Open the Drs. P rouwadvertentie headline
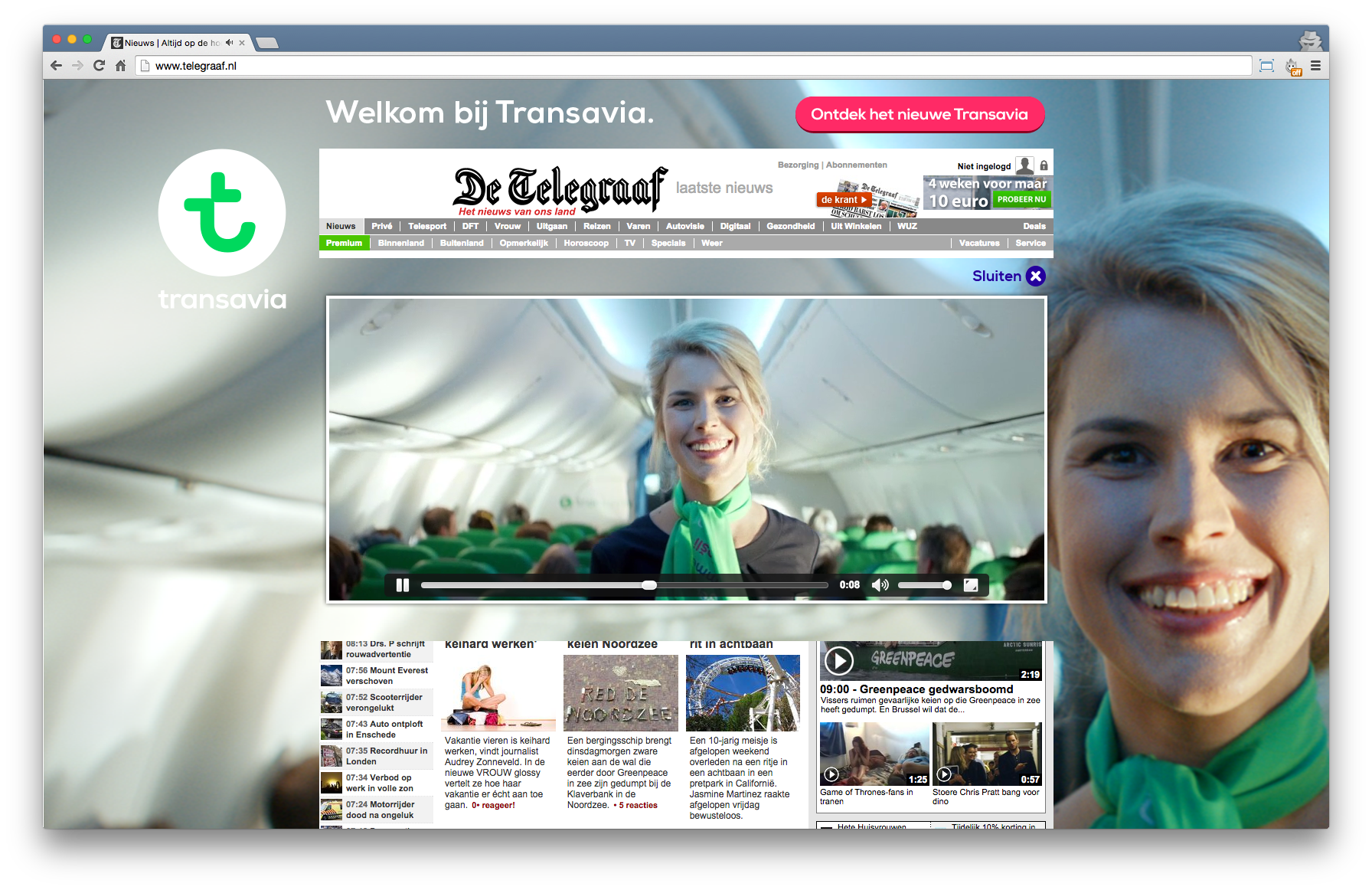The image size is (1372, 890). (x=385, y=649)
